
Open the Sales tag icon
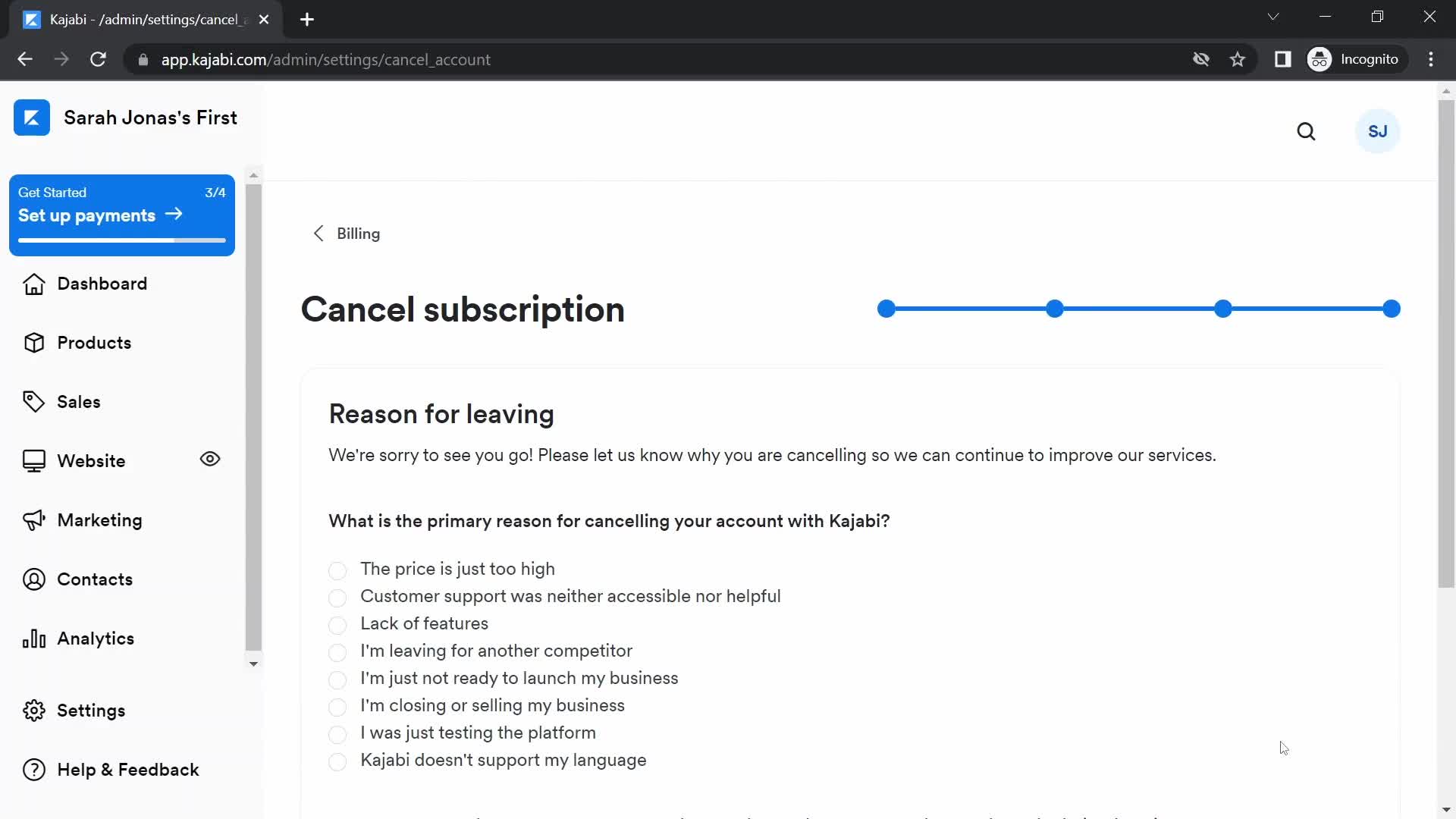(34, 402)
